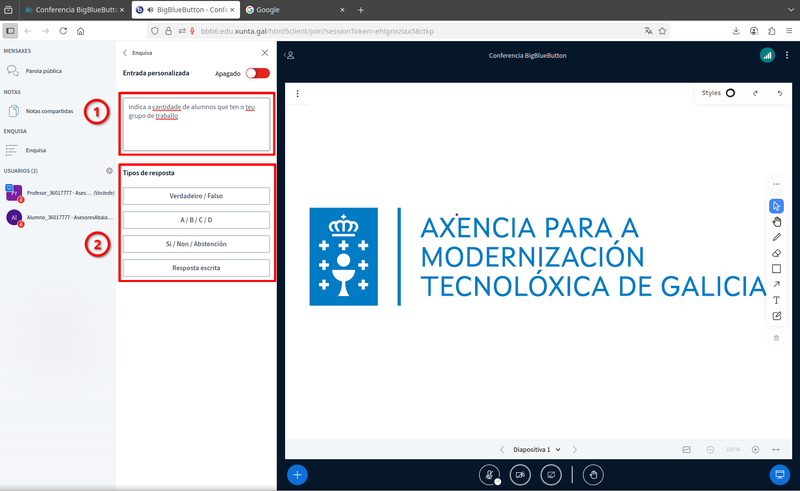Select the Eraser tool
This screenshot has height=491, width=800.
point(776,254)
